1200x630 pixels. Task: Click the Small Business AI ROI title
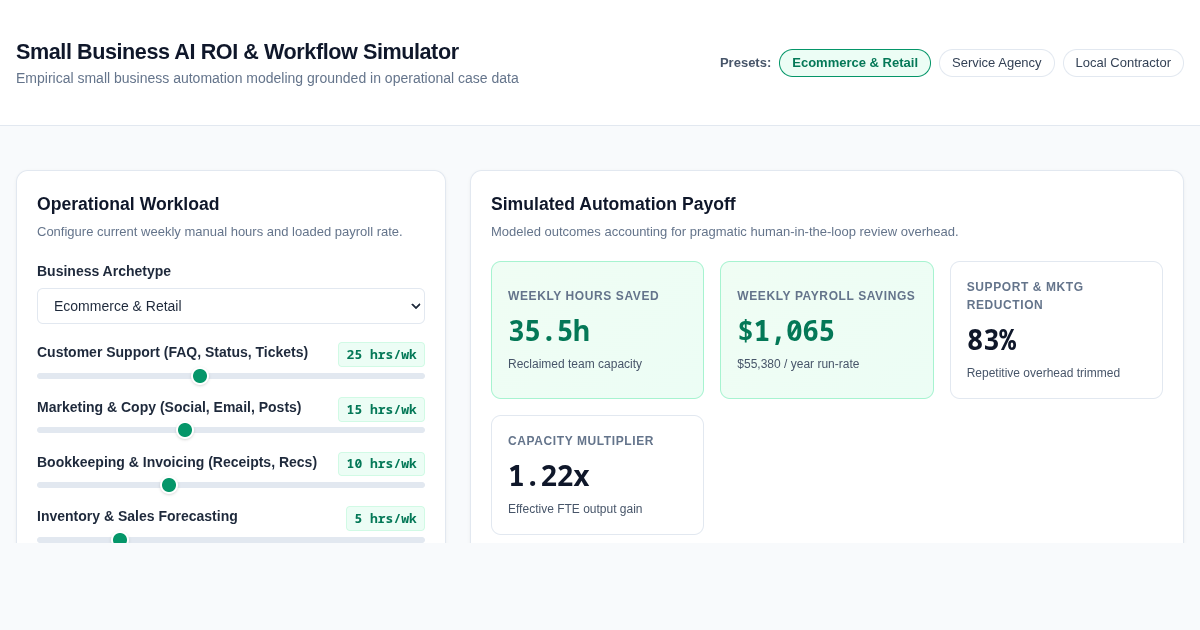(237, 51)
